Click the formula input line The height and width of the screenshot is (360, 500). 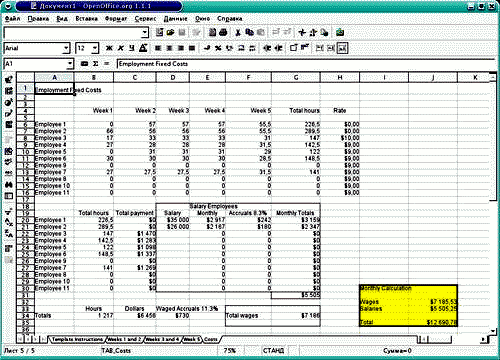(x=305, y=64)
